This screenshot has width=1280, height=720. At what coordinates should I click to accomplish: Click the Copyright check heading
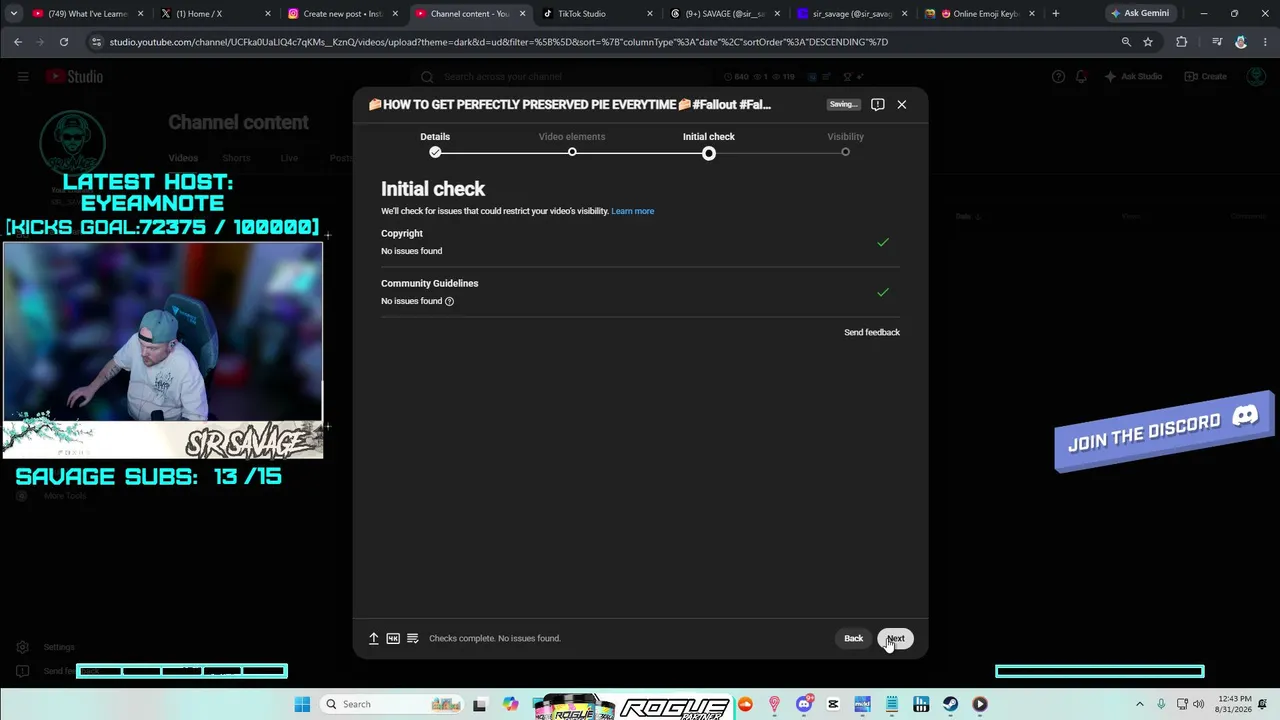point(402,233)
